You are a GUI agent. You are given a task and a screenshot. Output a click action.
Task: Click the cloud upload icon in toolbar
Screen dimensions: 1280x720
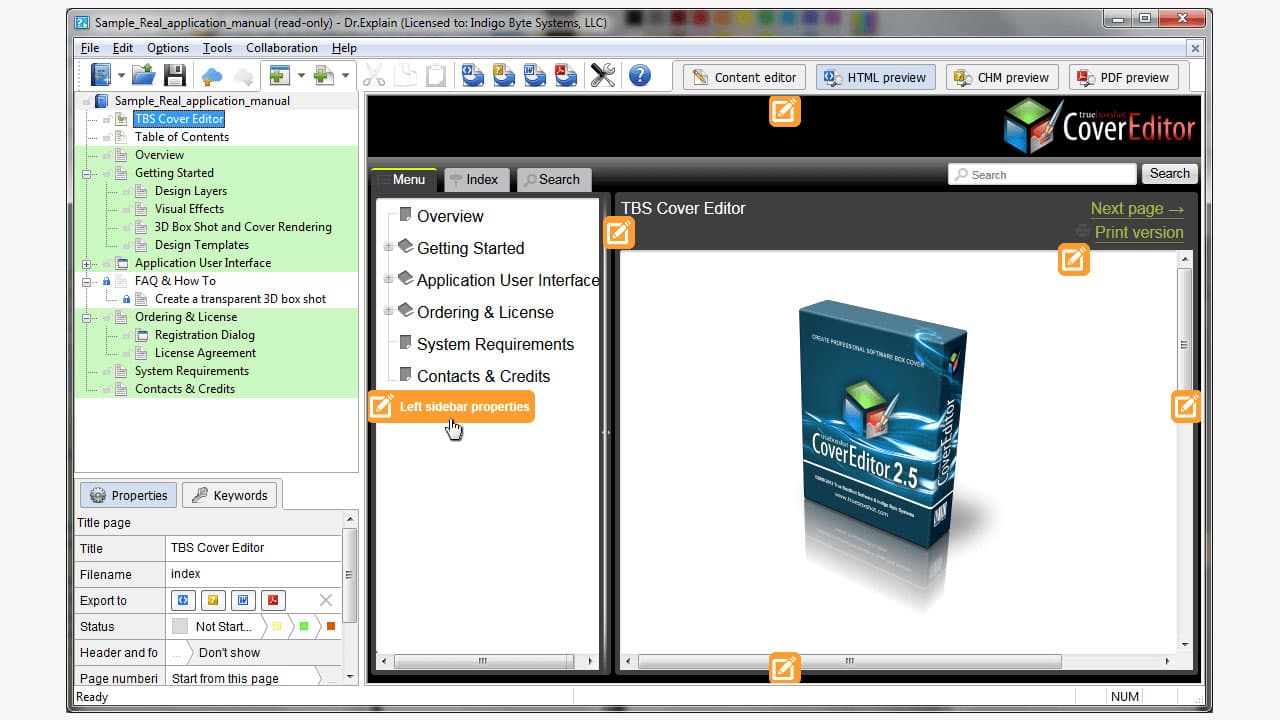[212, 76]
